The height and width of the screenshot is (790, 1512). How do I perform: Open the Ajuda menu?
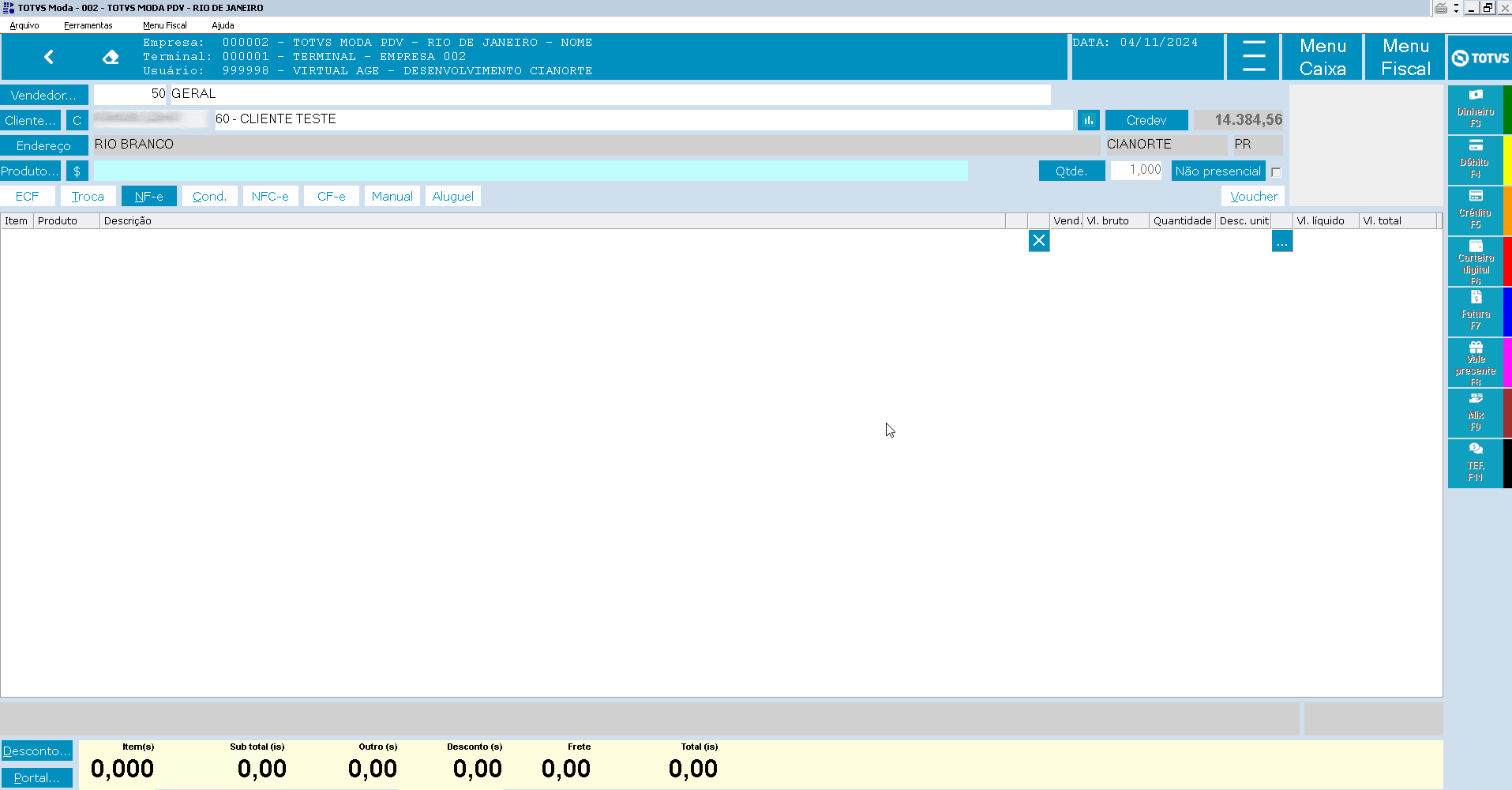click(223, 25)
